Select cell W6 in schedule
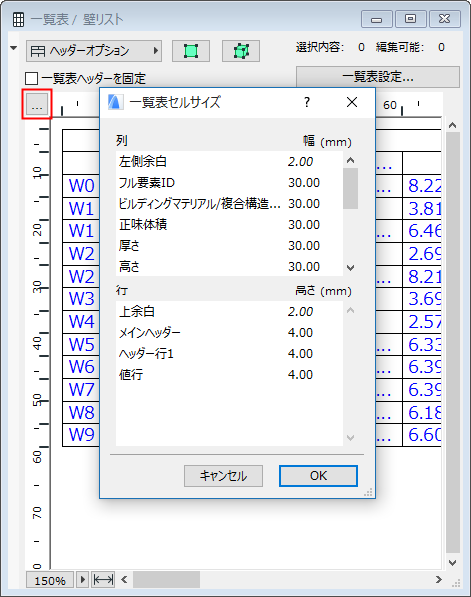Image resolution: width=471 pixels, height=597 pixels. [x=81, y=367]
